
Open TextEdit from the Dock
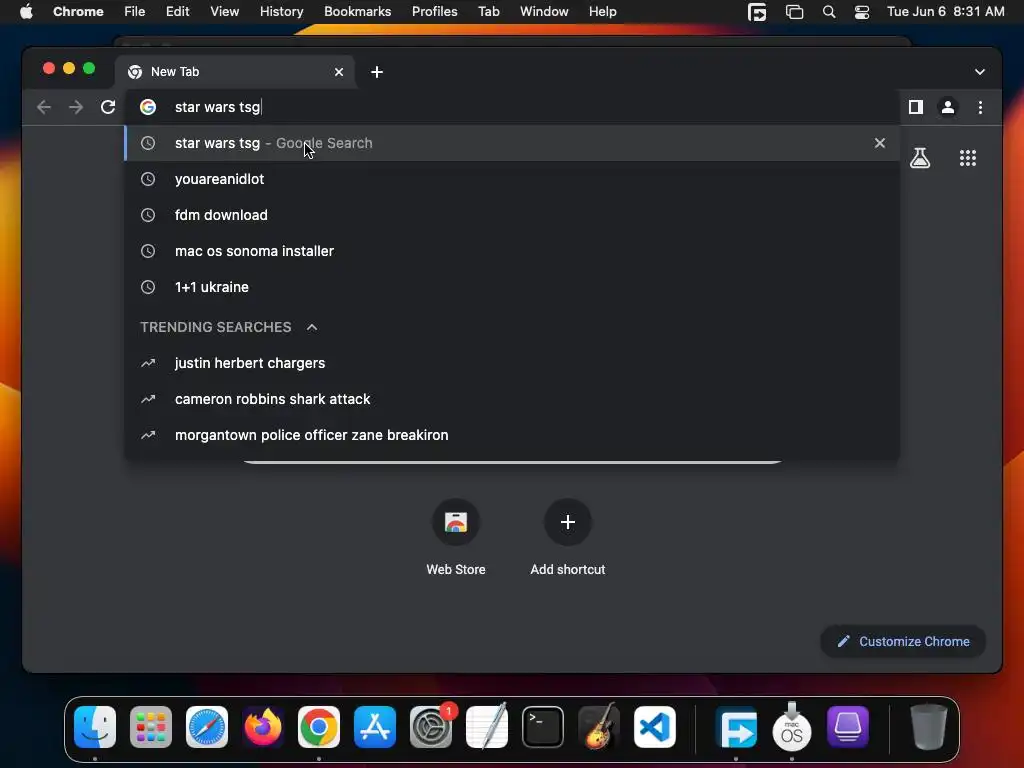click(x=487, y=727)
